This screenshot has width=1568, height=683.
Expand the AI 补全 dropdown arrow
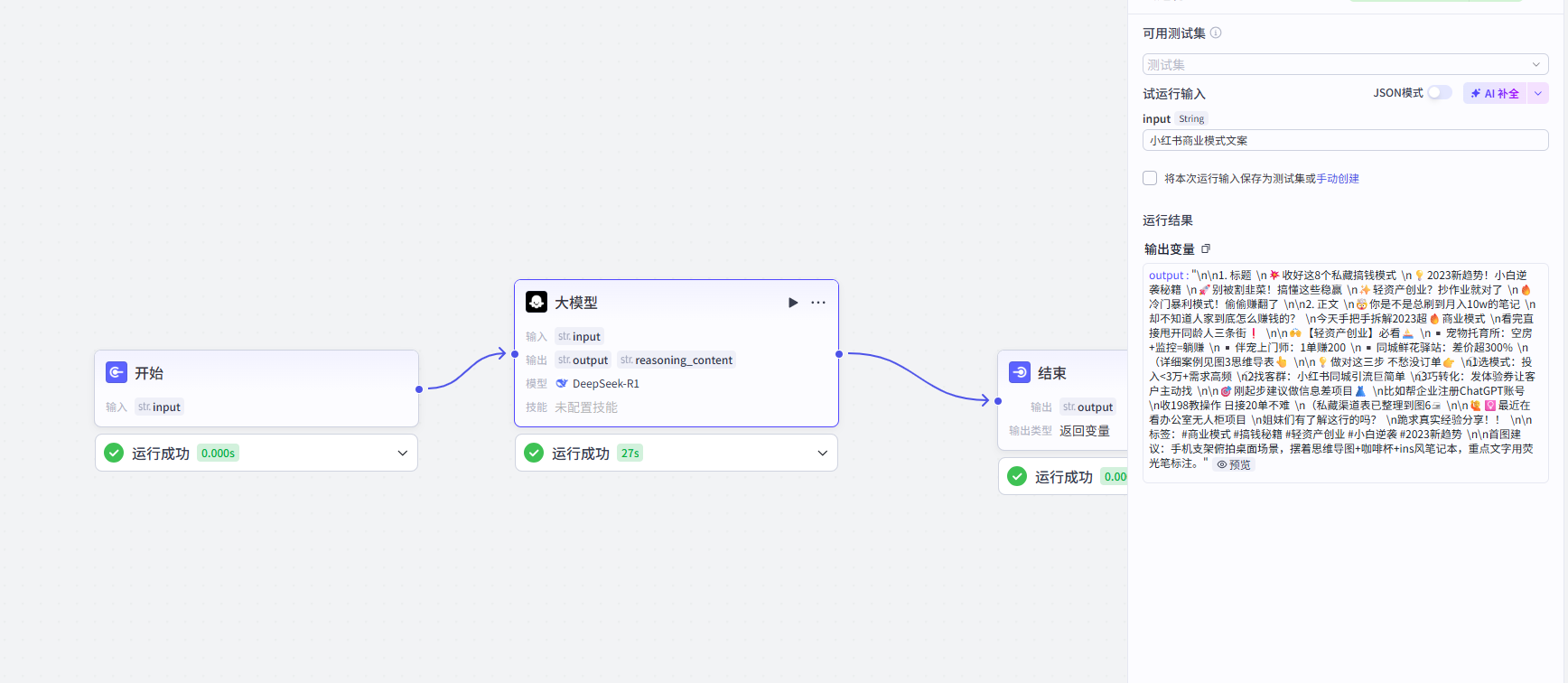tap(1538, 93)
